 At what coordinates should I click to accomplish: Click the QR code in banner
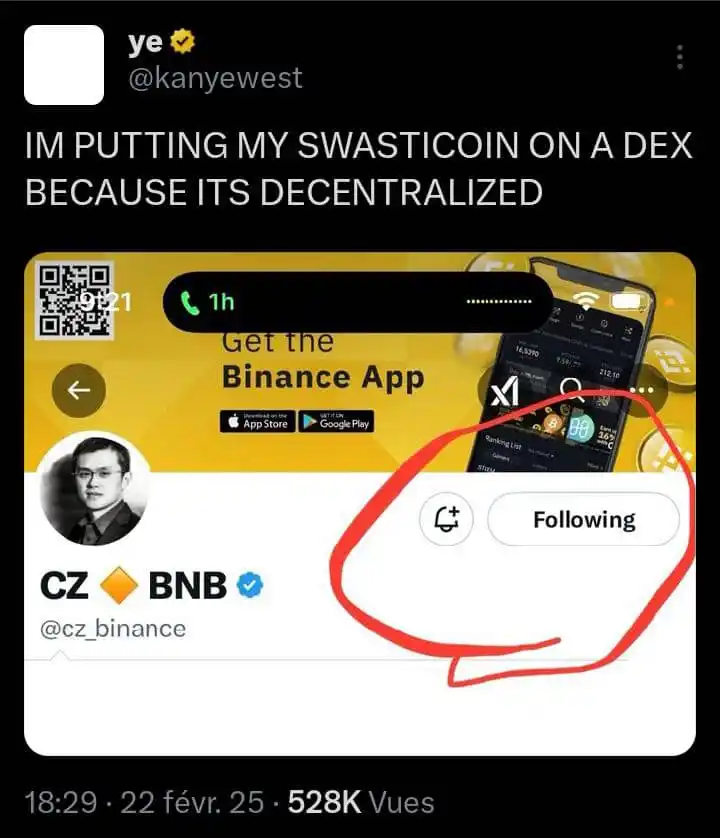point(75,300)
